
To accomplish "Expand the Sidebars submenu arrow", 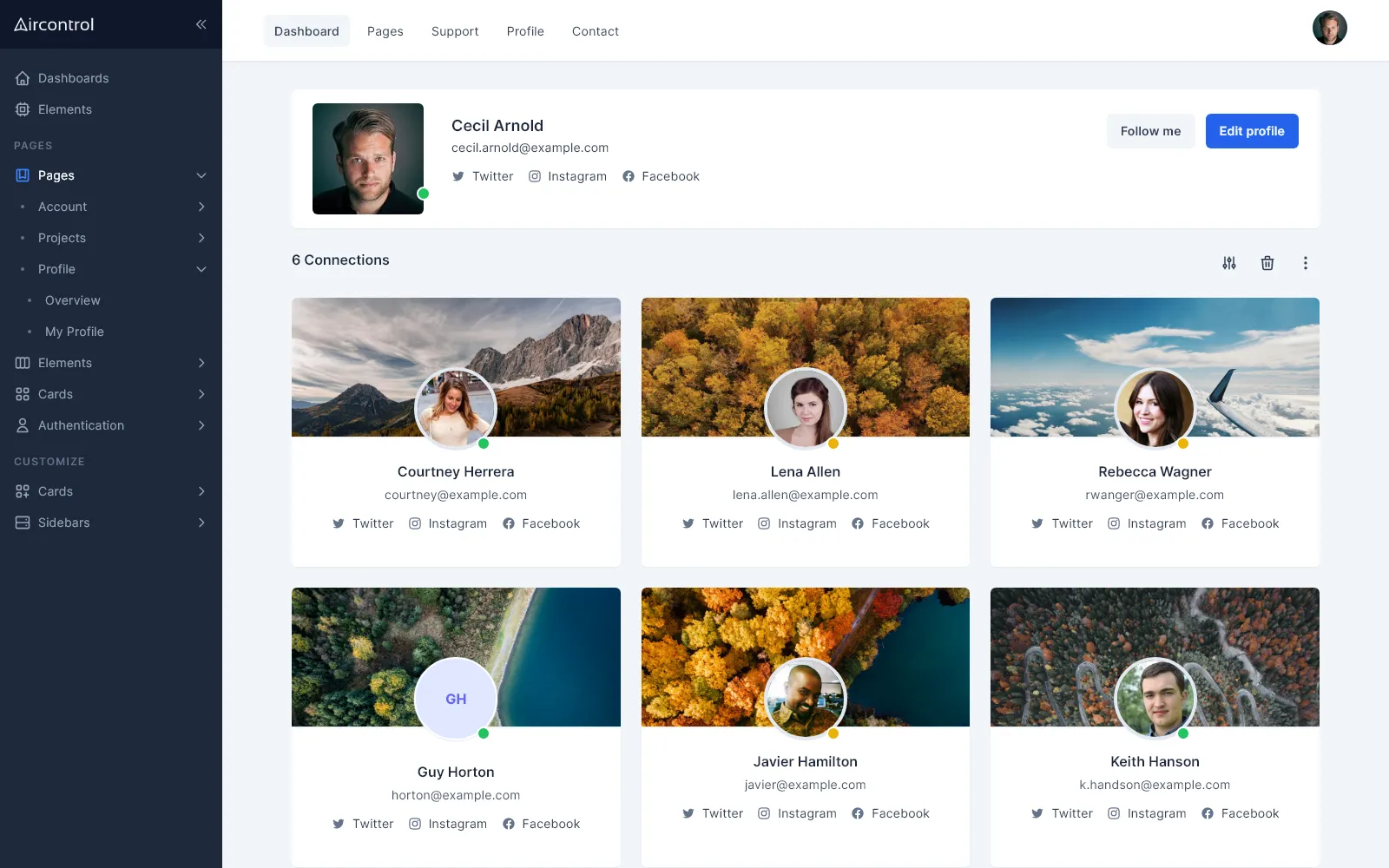I will point(201,523).
